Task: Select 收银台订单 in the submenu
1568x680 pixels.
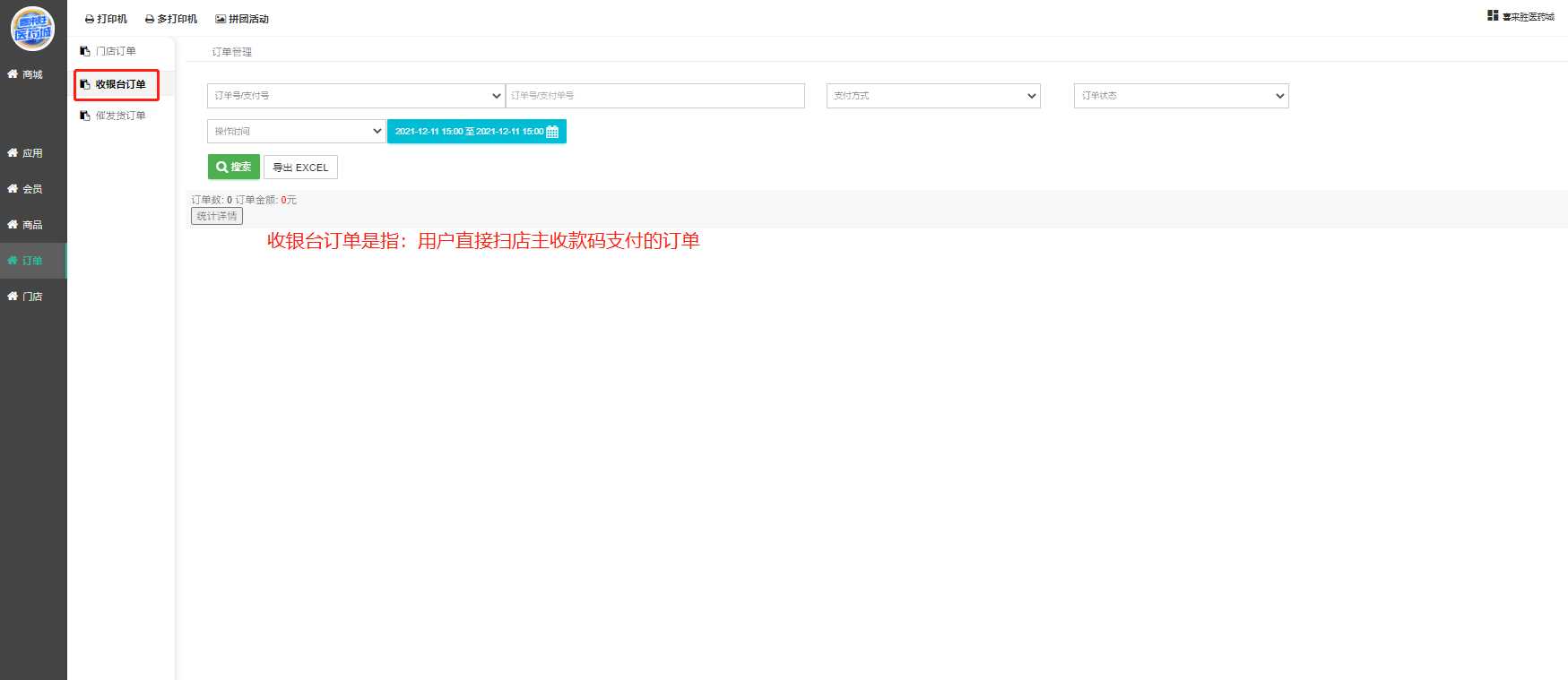Action: click(x=119, y=84)
